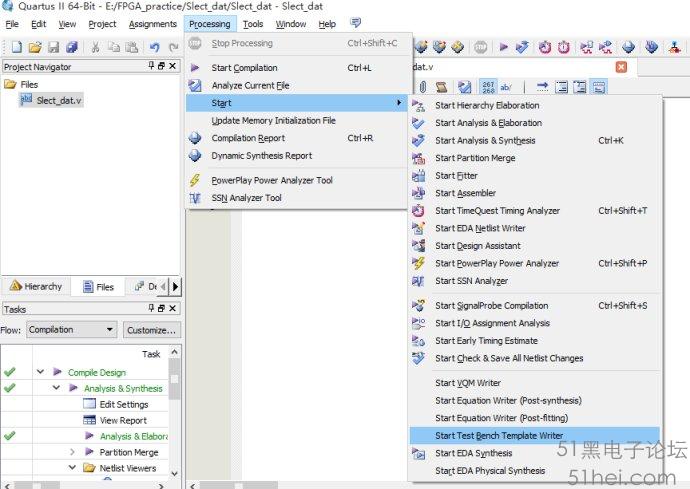Collapse the Analysis & Synthesis task chevron

click(x=56, y=388)
